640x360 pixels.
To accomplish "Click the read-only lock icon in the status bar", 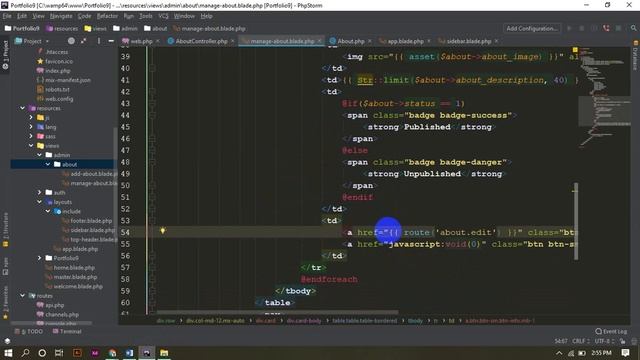I will [622, 341].
